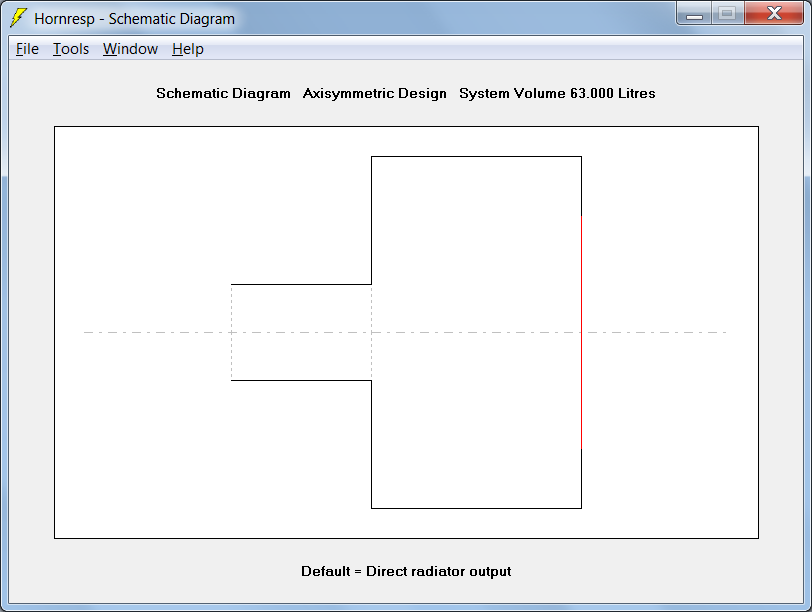This screenshot has height=612, width=812.
Task: Click the 'System Volume 63.000 Litres' text
Action: click(x=557, y=93)
